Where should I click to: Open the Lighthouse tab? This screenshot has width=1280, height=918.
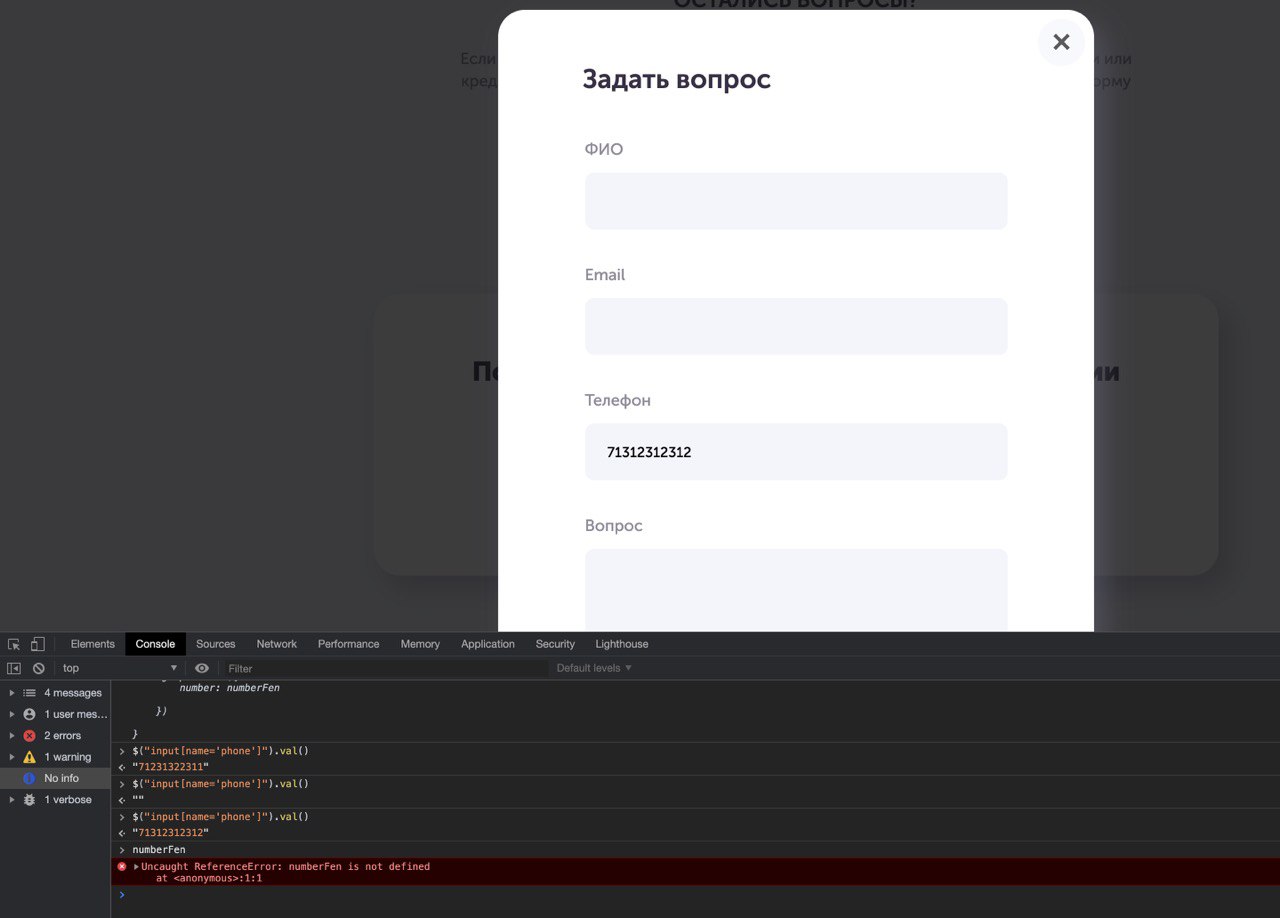622,644
